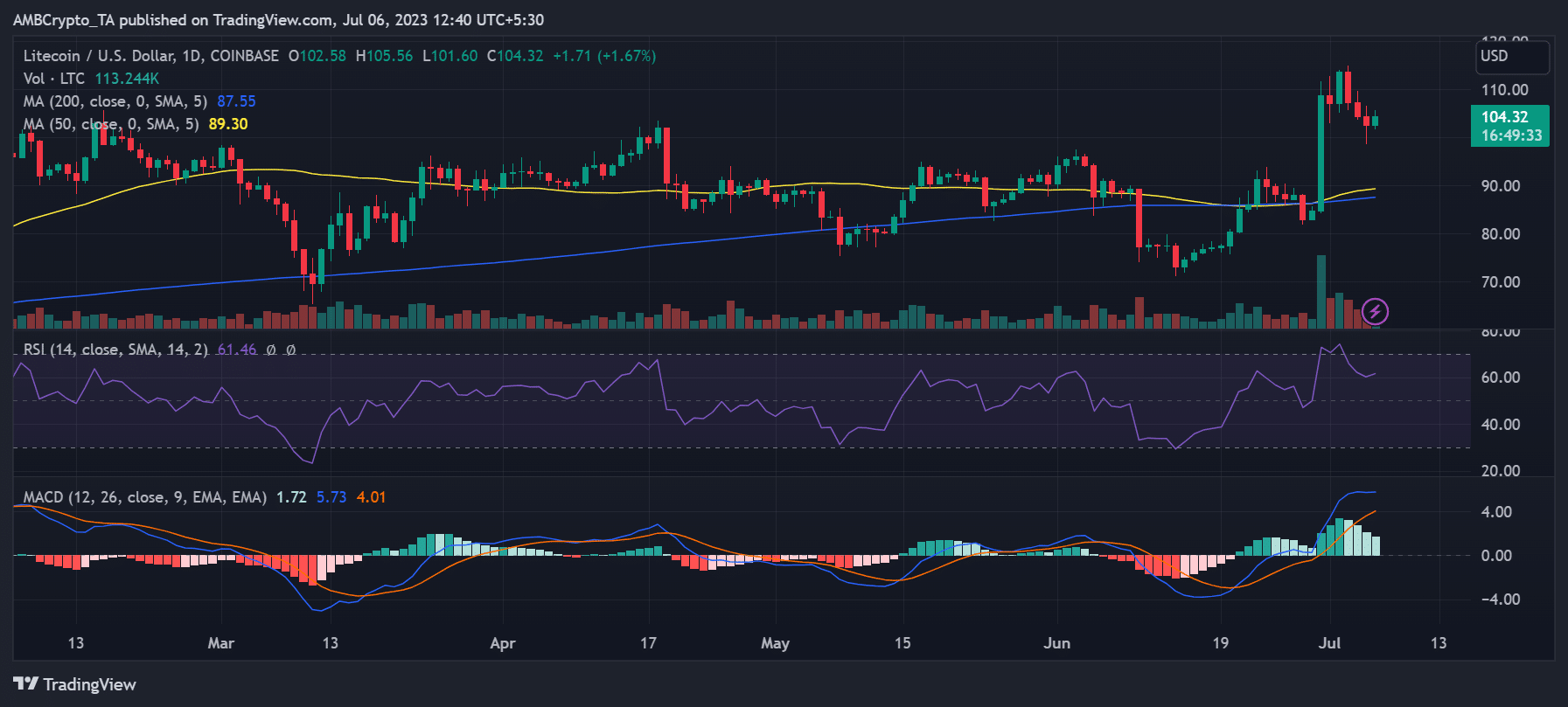
Task: Click the countdown timer 16:49:33
Action: coord(1511,135)
